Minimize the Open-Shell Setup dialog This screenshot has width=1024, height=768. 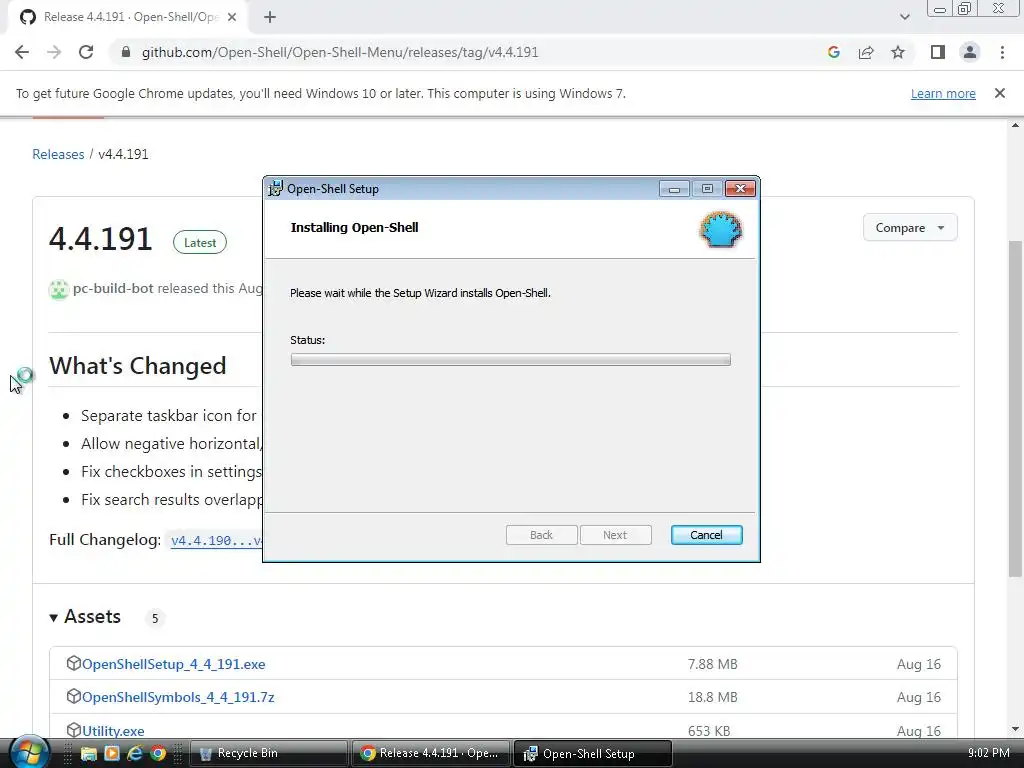point(674,189)
